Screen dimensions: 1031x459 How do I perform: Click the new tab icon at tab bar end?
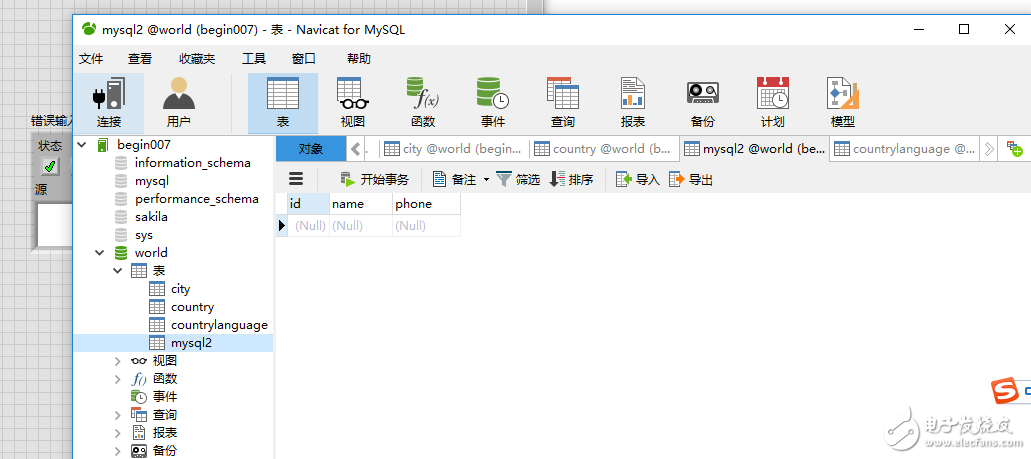click(x=1015, y=149)
